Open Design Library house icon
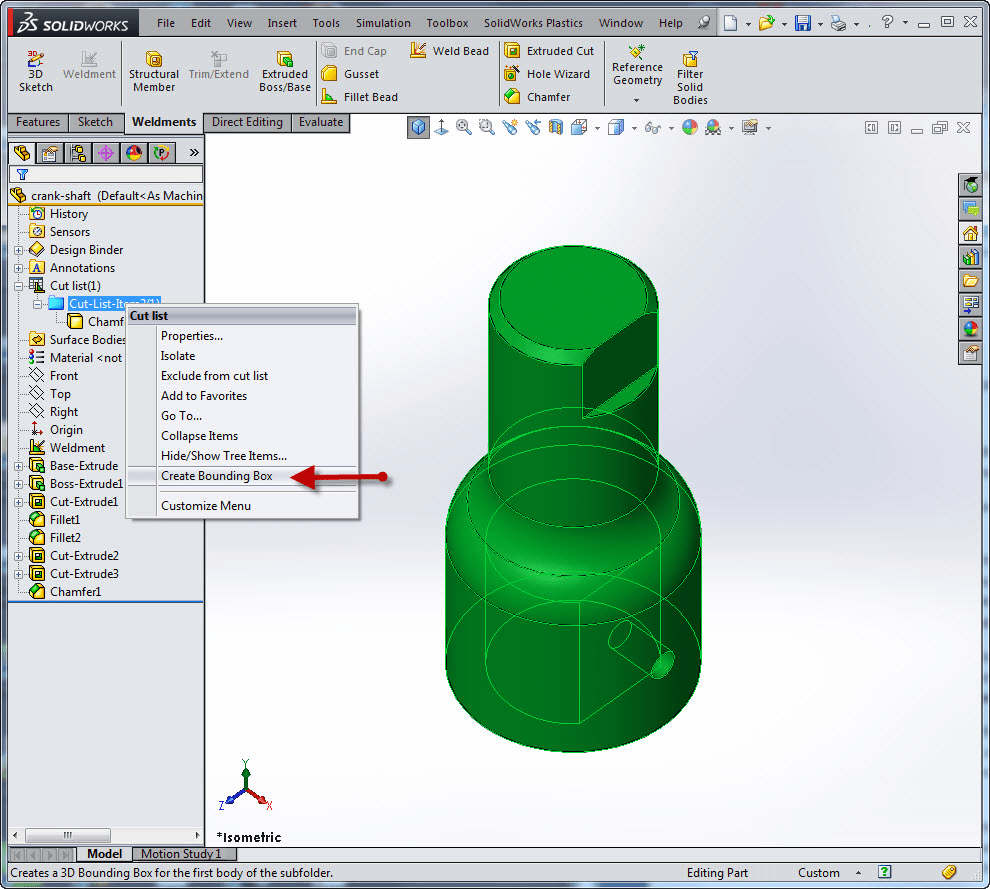 click(970, 234)
